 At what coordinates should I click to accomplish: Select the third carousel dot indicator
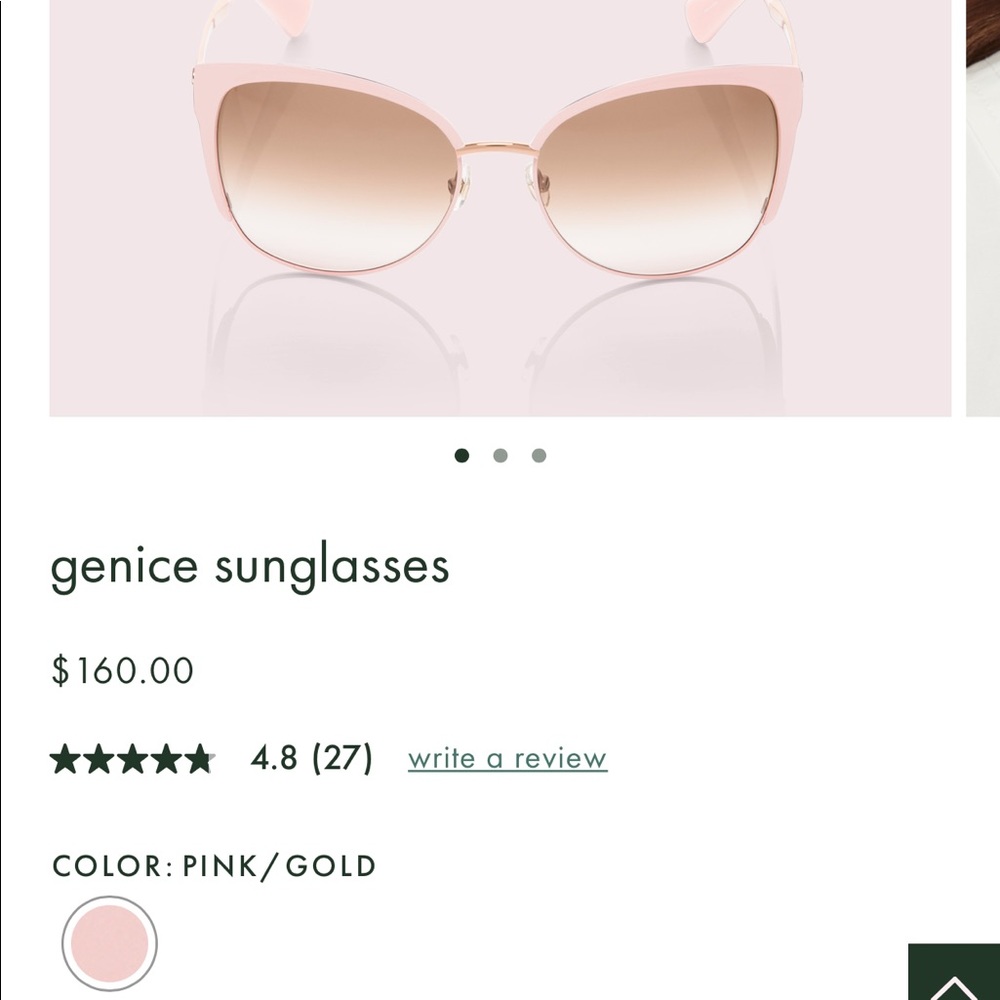pyautogui.click(x=539, y=455)
